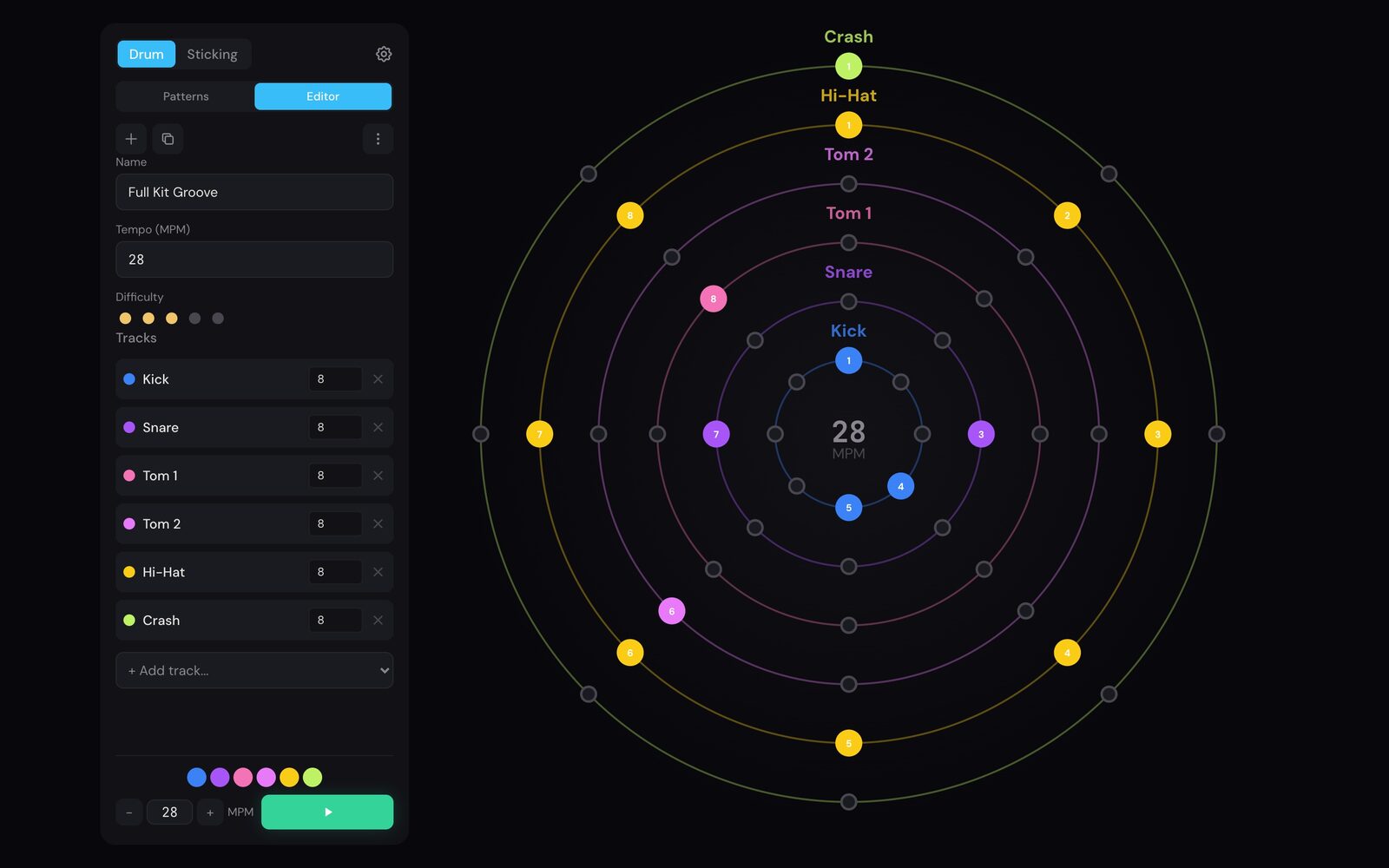
Task: Toggle Hi-Hat beat 1 on ring
Action: tap(848, 125)
